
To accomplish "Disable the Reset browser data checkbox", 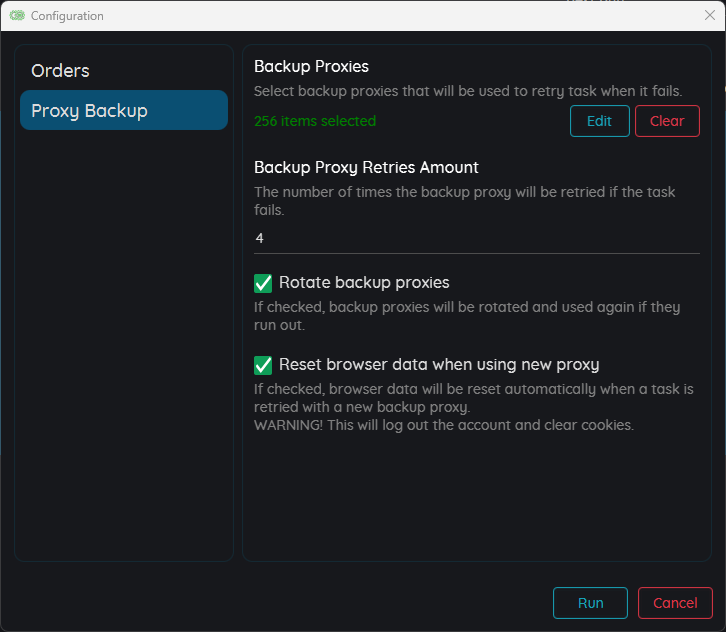I will pos(263,365).
